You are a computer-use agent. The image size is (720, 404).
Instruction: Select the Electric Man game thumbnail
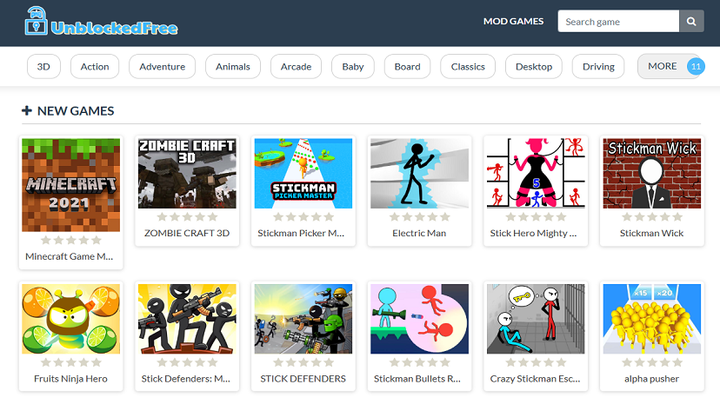click(x=420, y=173)
